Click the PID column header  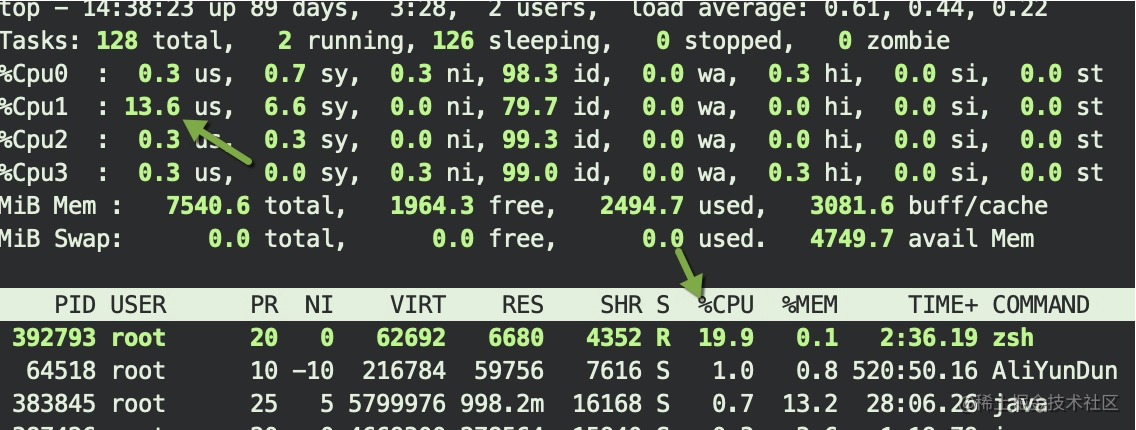pos(75,305)
